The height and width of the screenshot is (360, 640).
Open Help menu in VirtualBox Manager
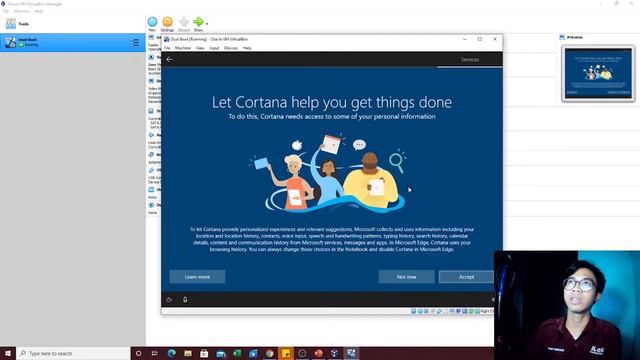point(39,11)
